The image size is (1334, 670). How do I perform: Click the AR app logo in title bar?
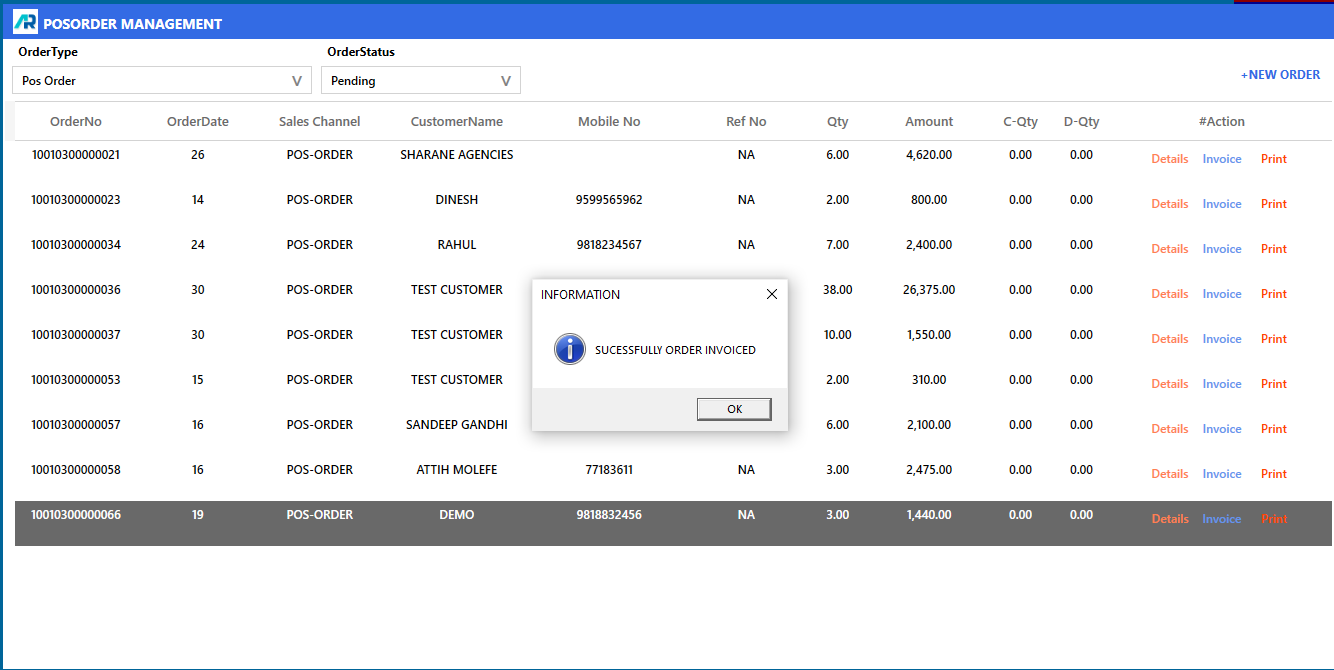click(25, 22)
